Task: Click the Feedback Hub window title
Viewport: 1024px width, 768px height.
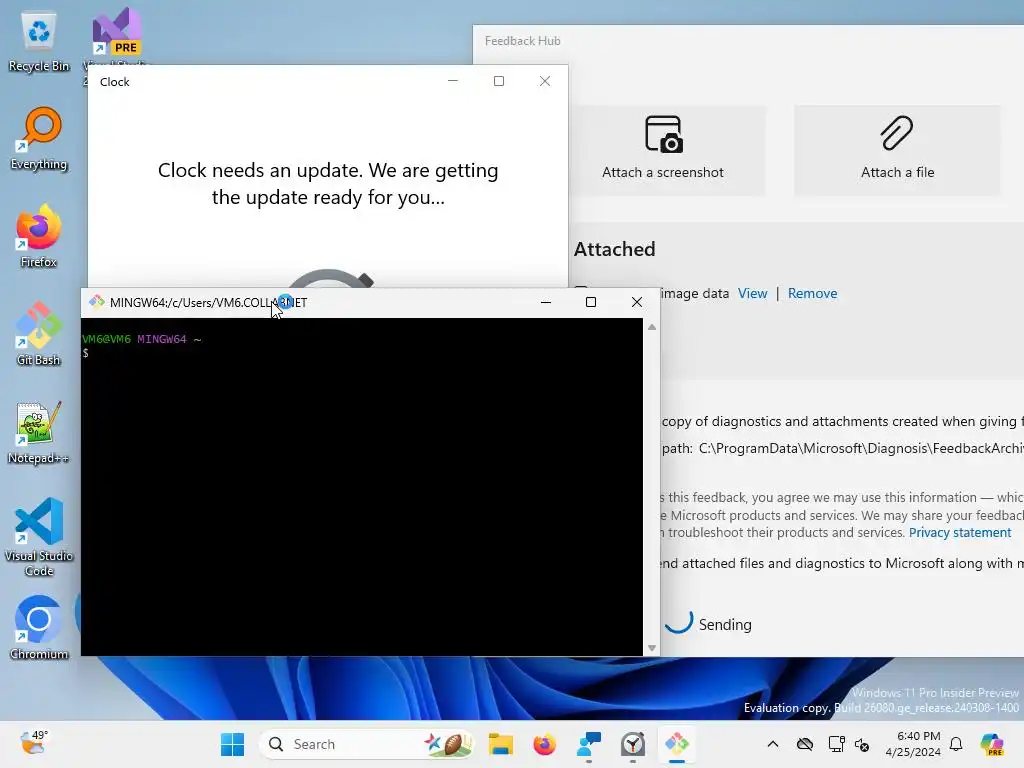Action: tap(522, 40)
